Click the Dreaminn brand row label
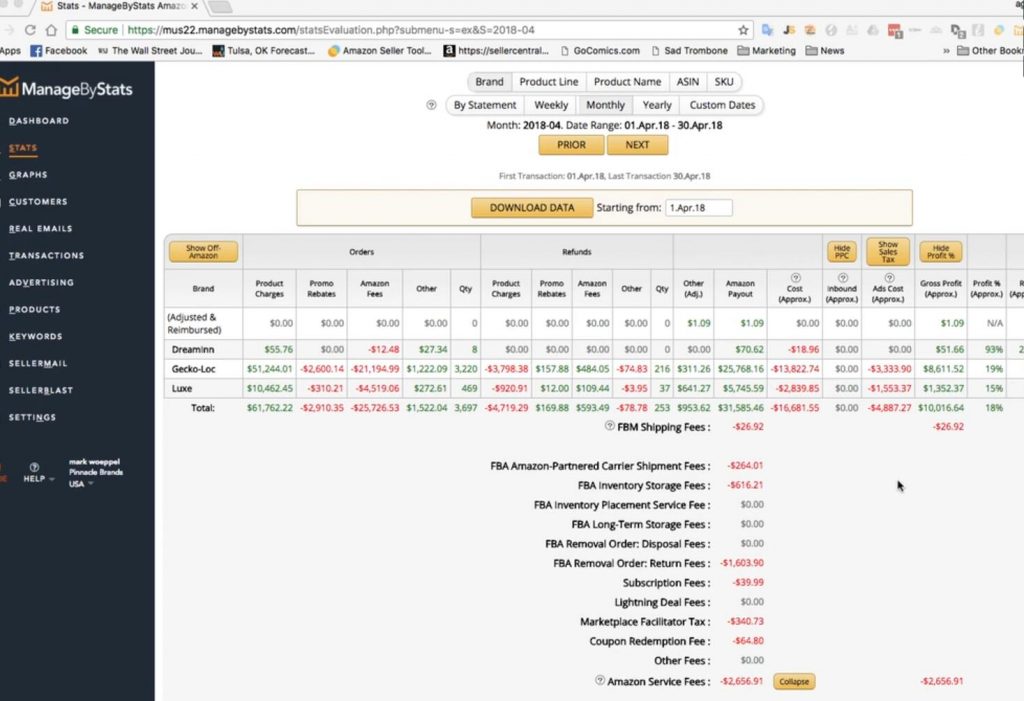Screen dimensions: 1024x701 (193, 350)
